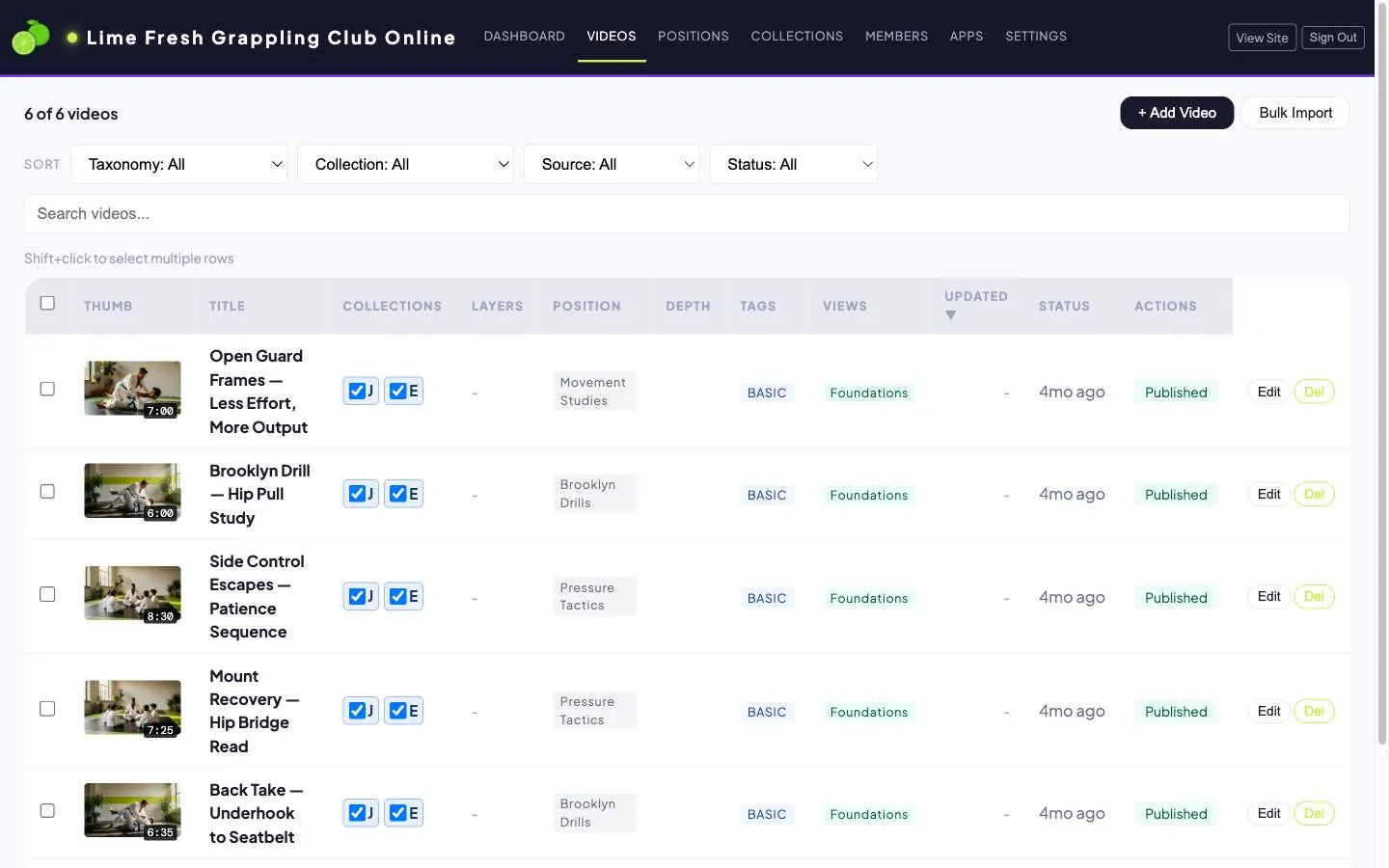Click the + Add Video button

point(1177,113)
